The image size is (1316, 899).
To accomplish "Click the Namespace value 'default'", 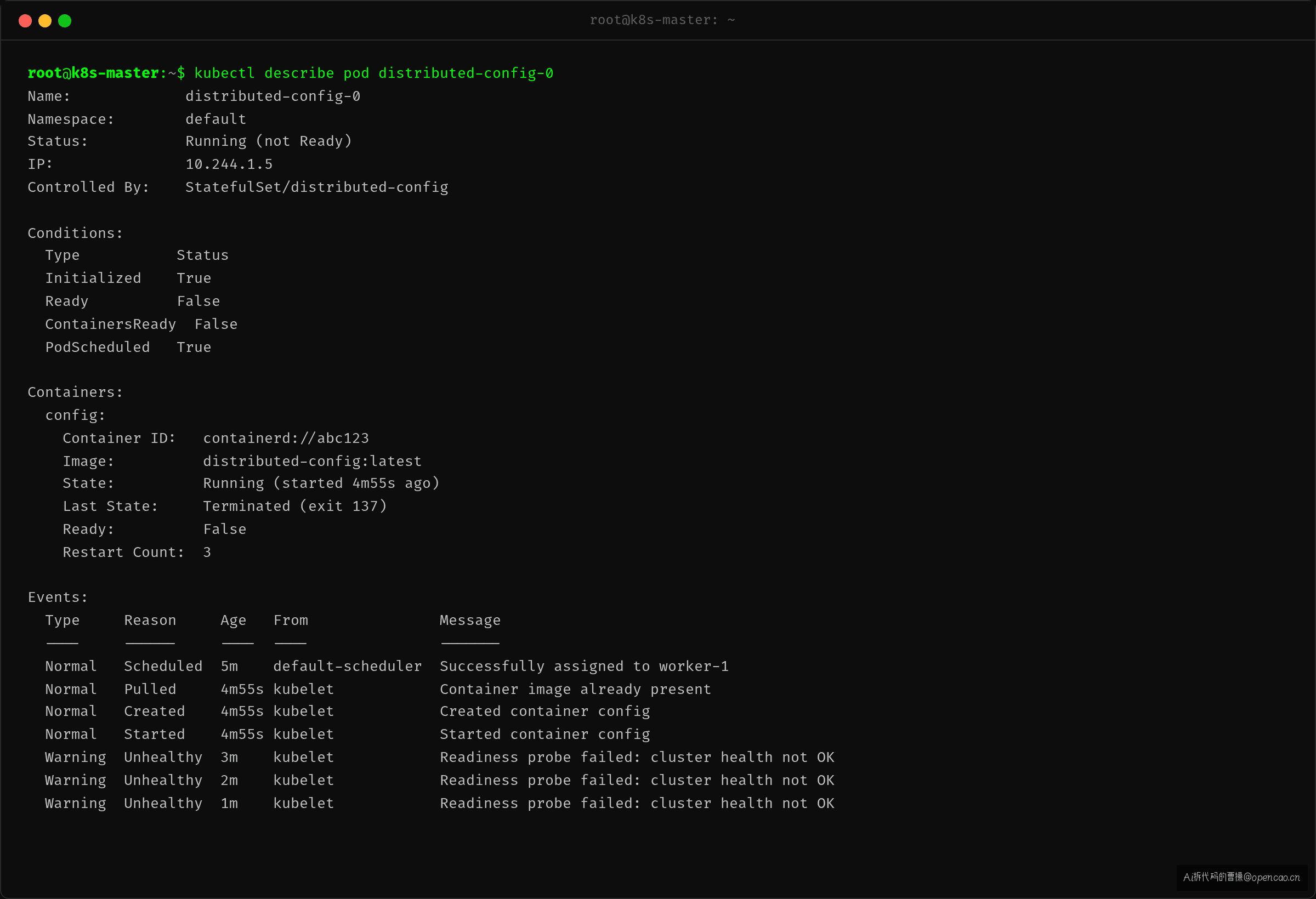I will tap(215, 120).
